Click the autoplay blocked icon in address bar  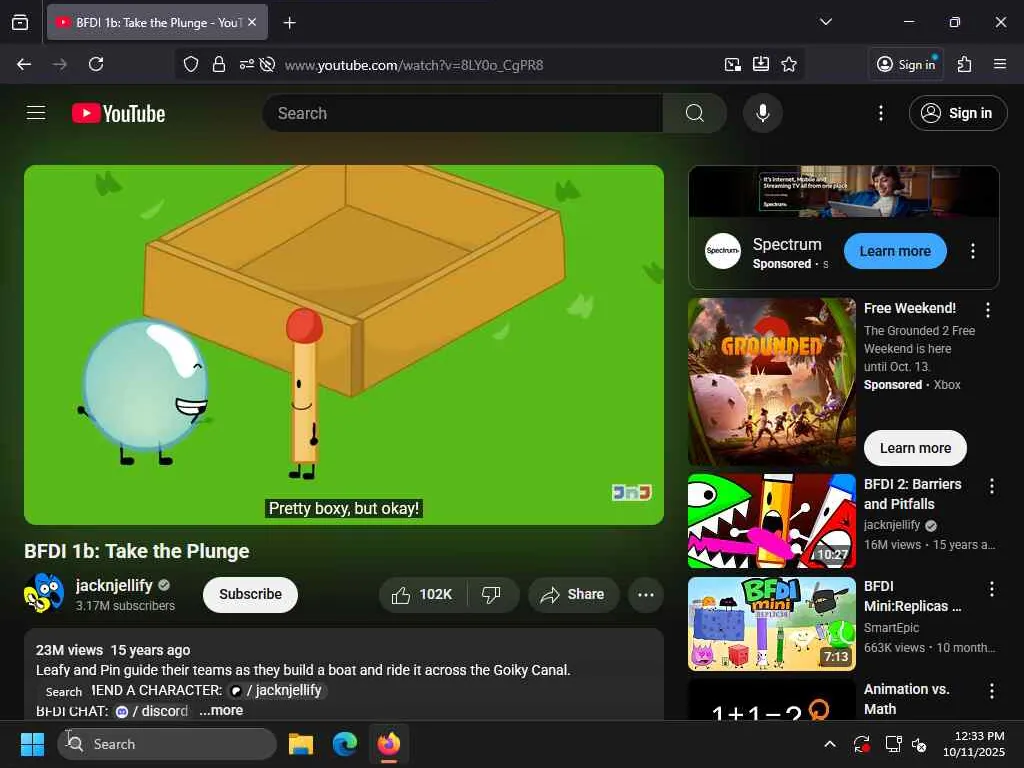click(267, 64)
